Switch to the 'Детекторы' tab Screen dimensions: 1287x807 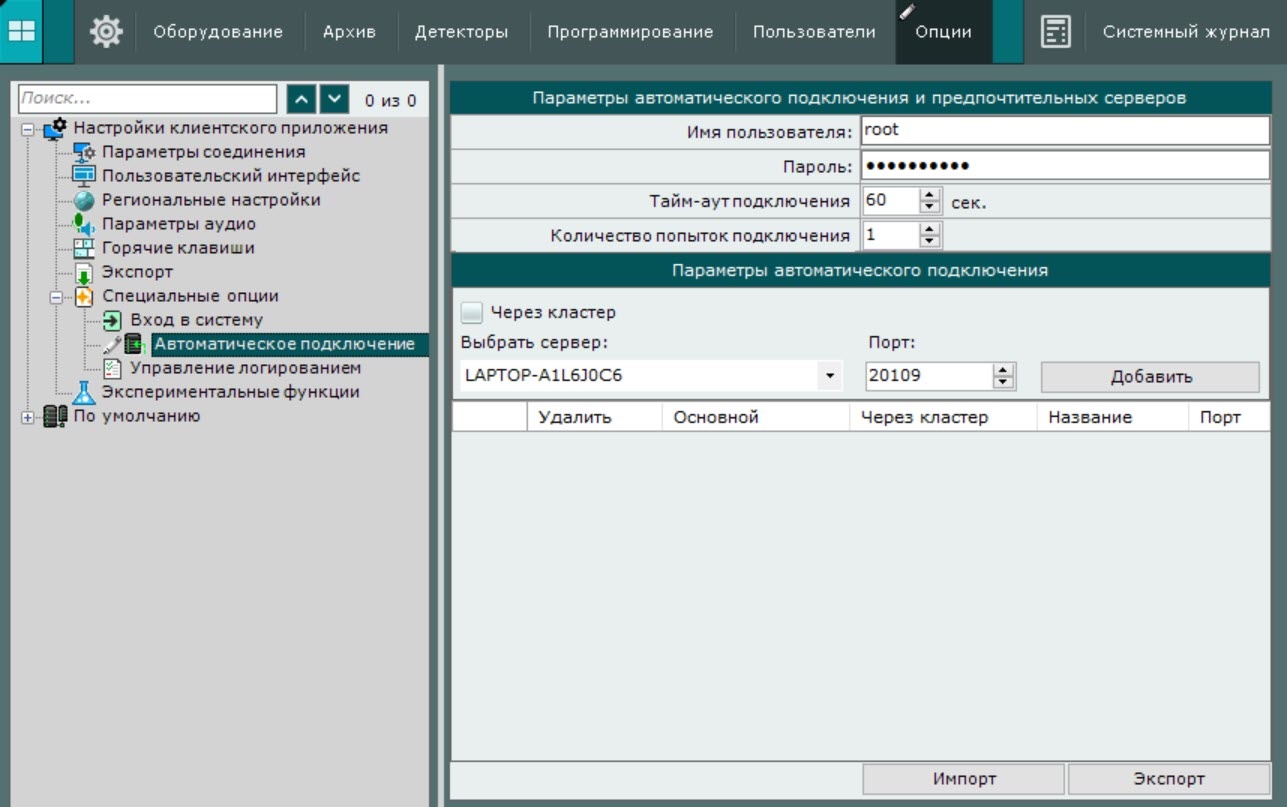point(461,32)
